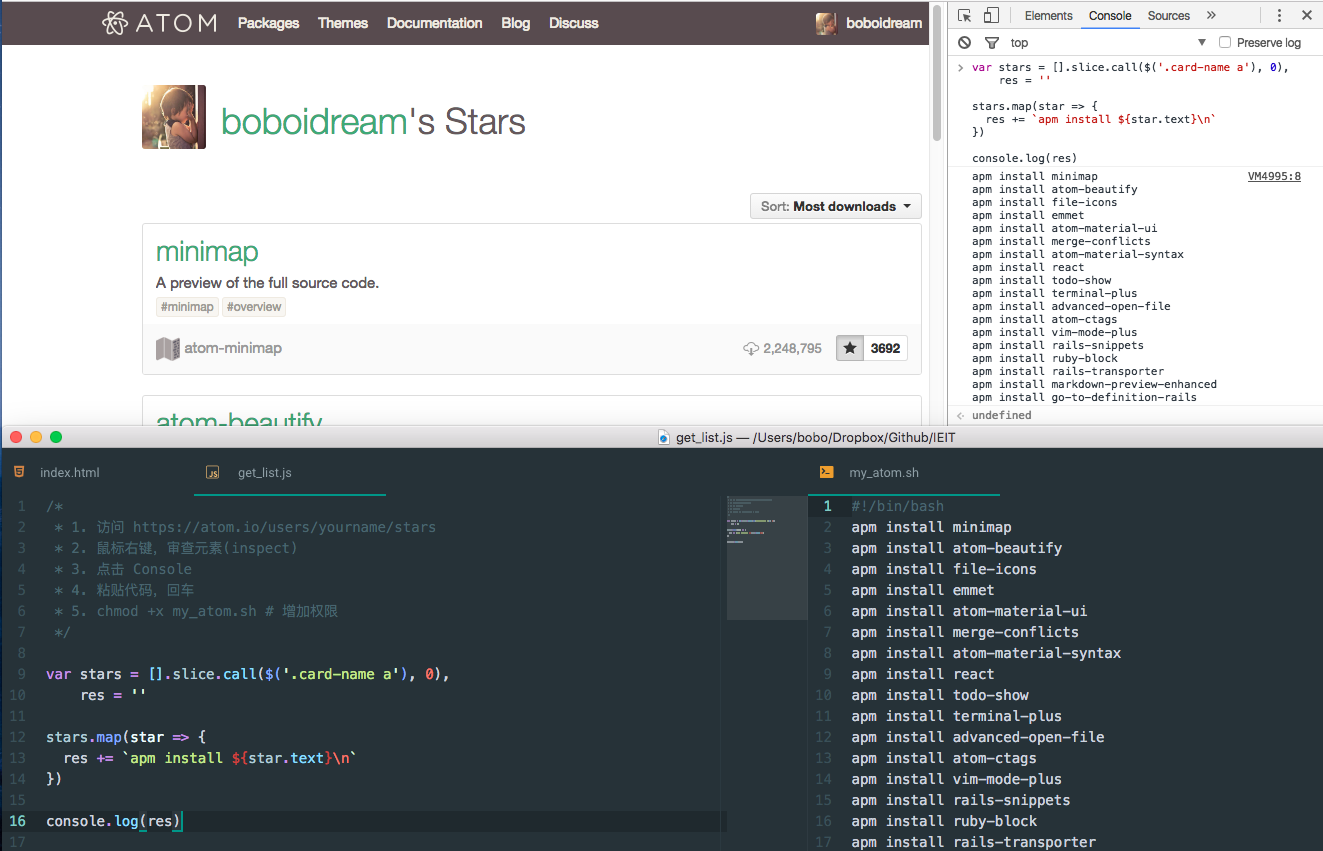The height and width of the screenshot is (851, 1323).
Task: Click the #overview tag on minimap
Action: 254,307
